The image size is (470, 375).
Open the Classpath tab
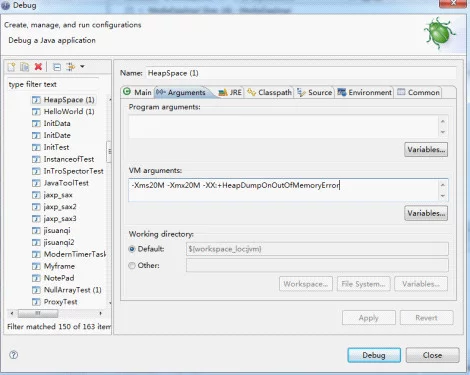click(270, 92)
